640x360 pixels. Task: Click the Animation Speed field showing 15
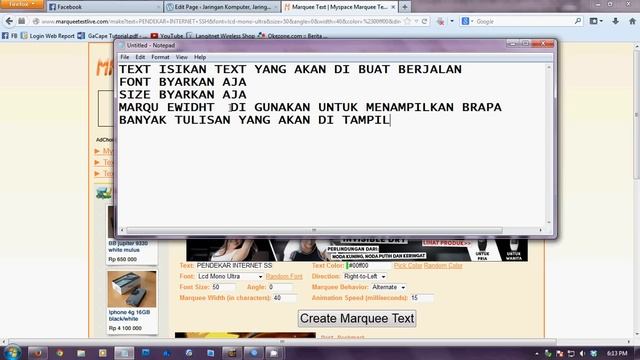(x=422, y=298)
